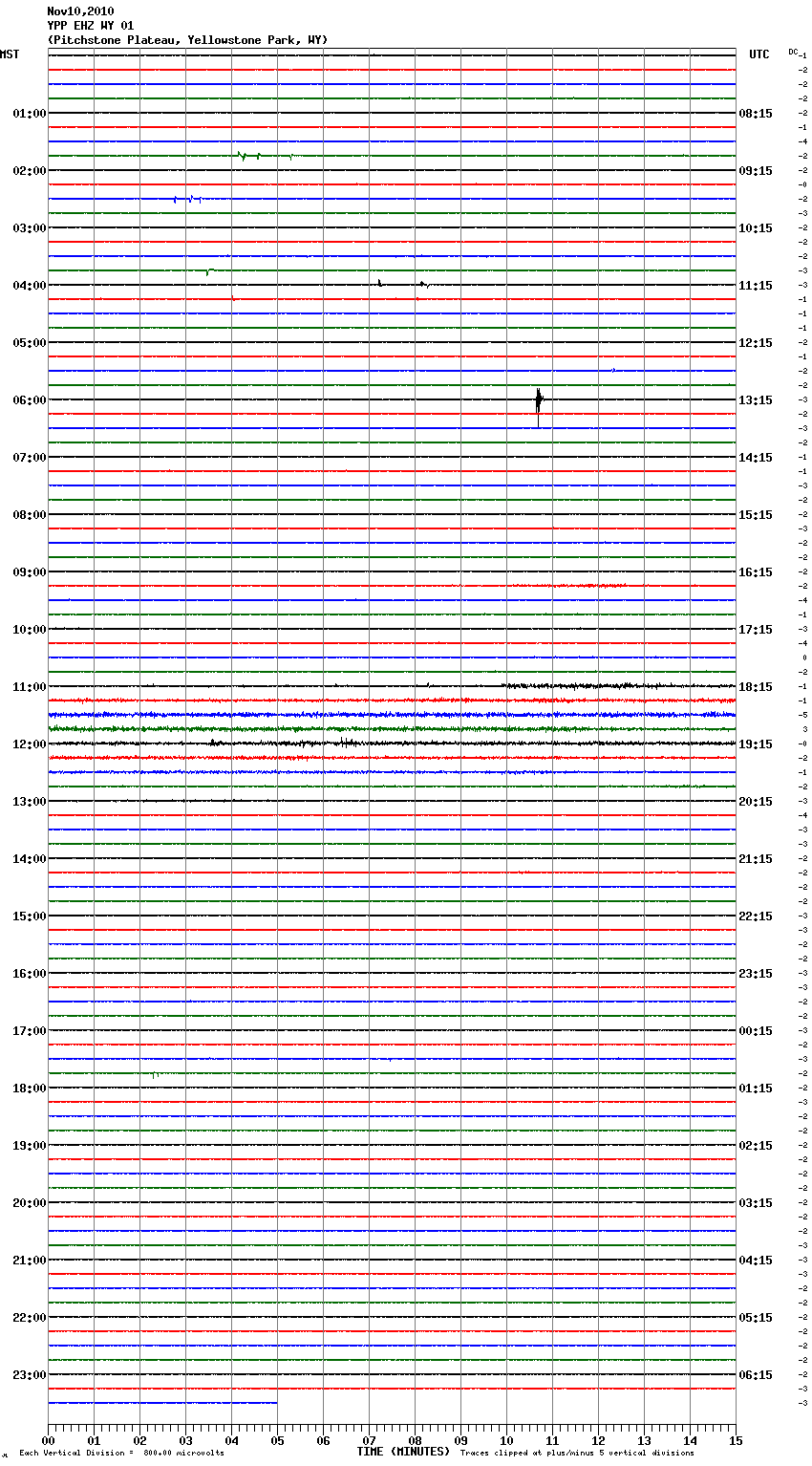Click the 19:15 UTC time label
The height and width of the screenshot is (1466, 812).
756,744
